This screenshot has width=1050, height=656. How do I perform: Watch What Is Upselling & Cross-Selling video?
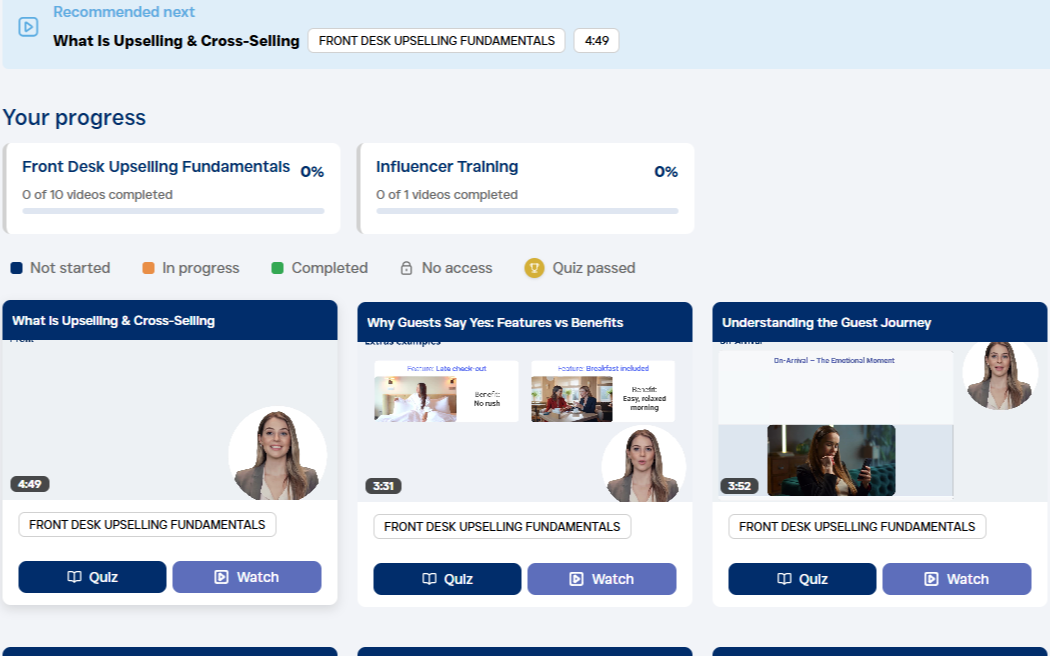coord(247,577)
